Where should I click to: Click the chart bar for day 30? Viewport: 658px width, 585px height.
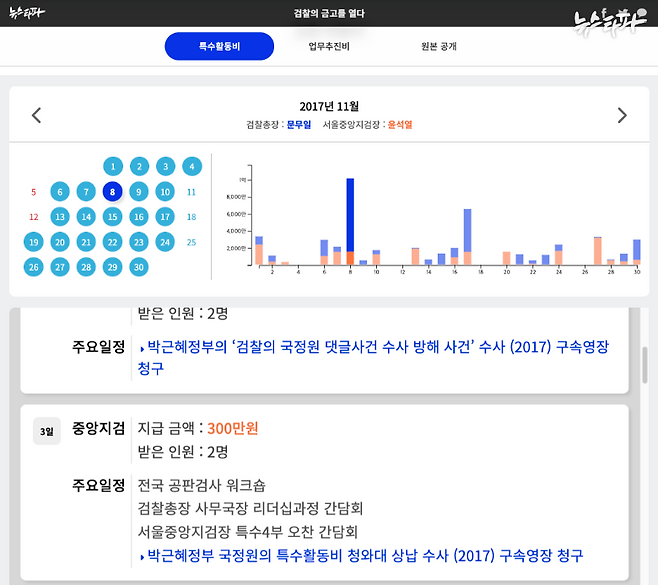(x=637, y=252)
